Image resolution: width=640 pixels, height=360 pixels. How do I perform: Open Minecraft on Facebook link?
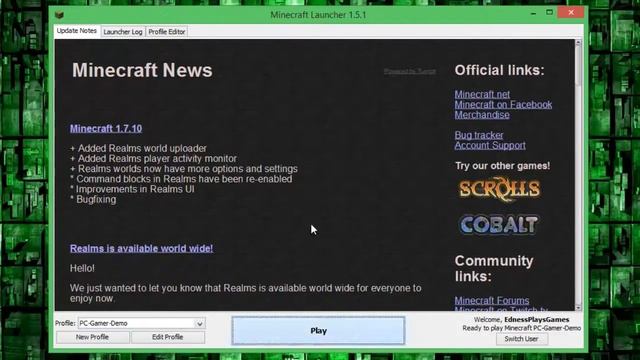click(x=503, y=104)
